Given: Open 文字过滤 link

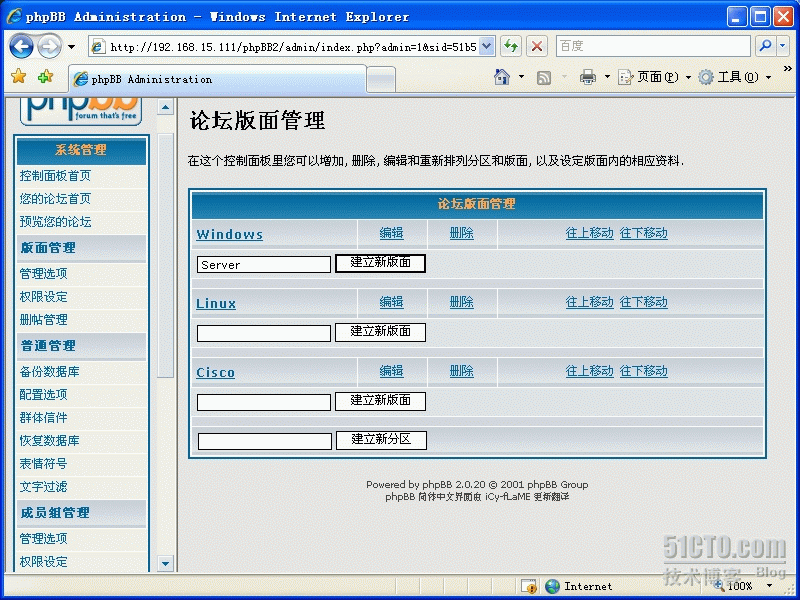Looking at the screenshot, I should pos(43,487).
